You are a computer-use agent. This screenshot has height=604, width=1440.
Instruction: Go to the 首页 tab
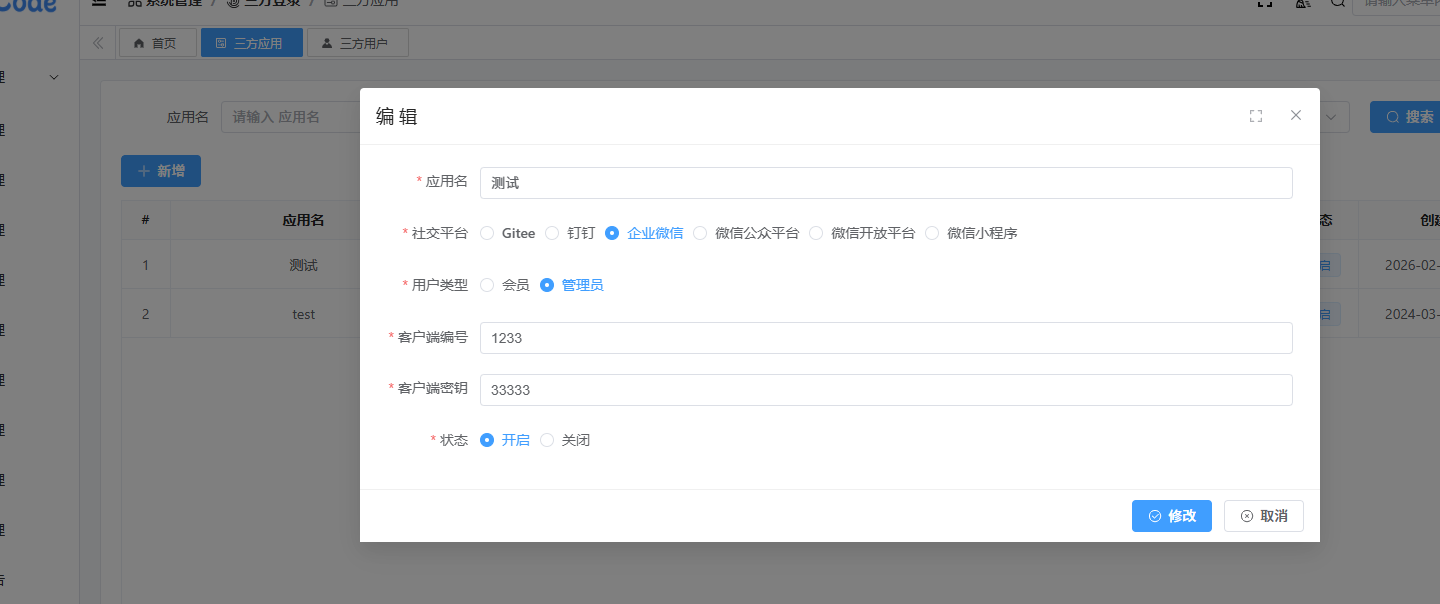point(155,43)
